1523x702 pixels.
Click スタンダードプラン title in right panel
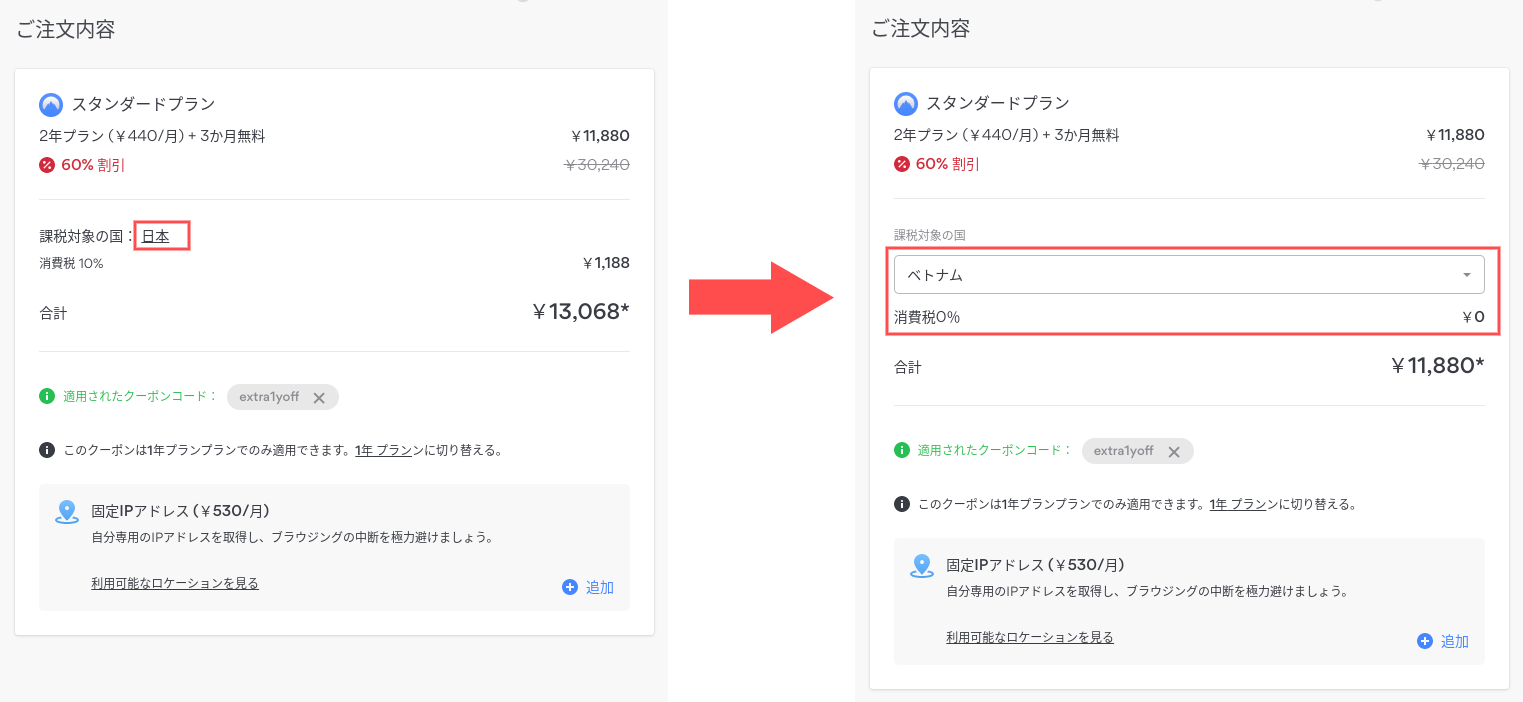coord(998,103)
